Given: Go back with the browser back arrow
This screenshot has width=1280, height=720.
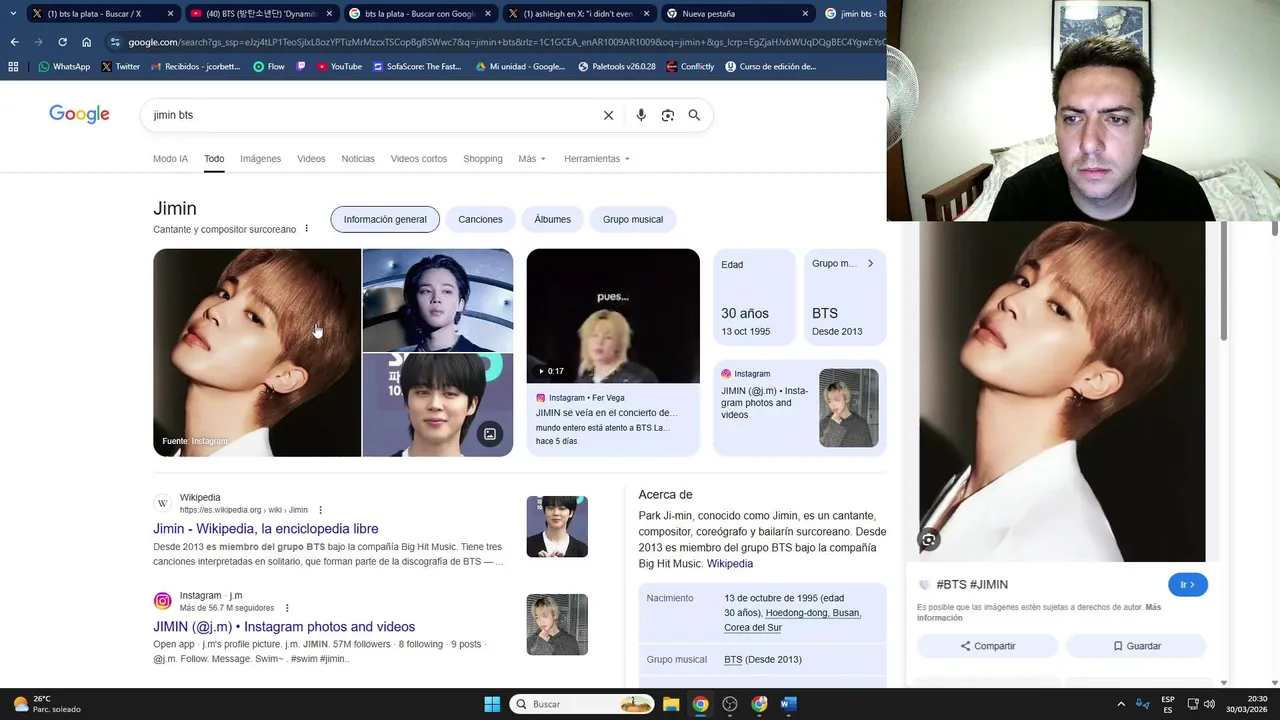Looking at the screenshot, I should [x=14, y=42].
